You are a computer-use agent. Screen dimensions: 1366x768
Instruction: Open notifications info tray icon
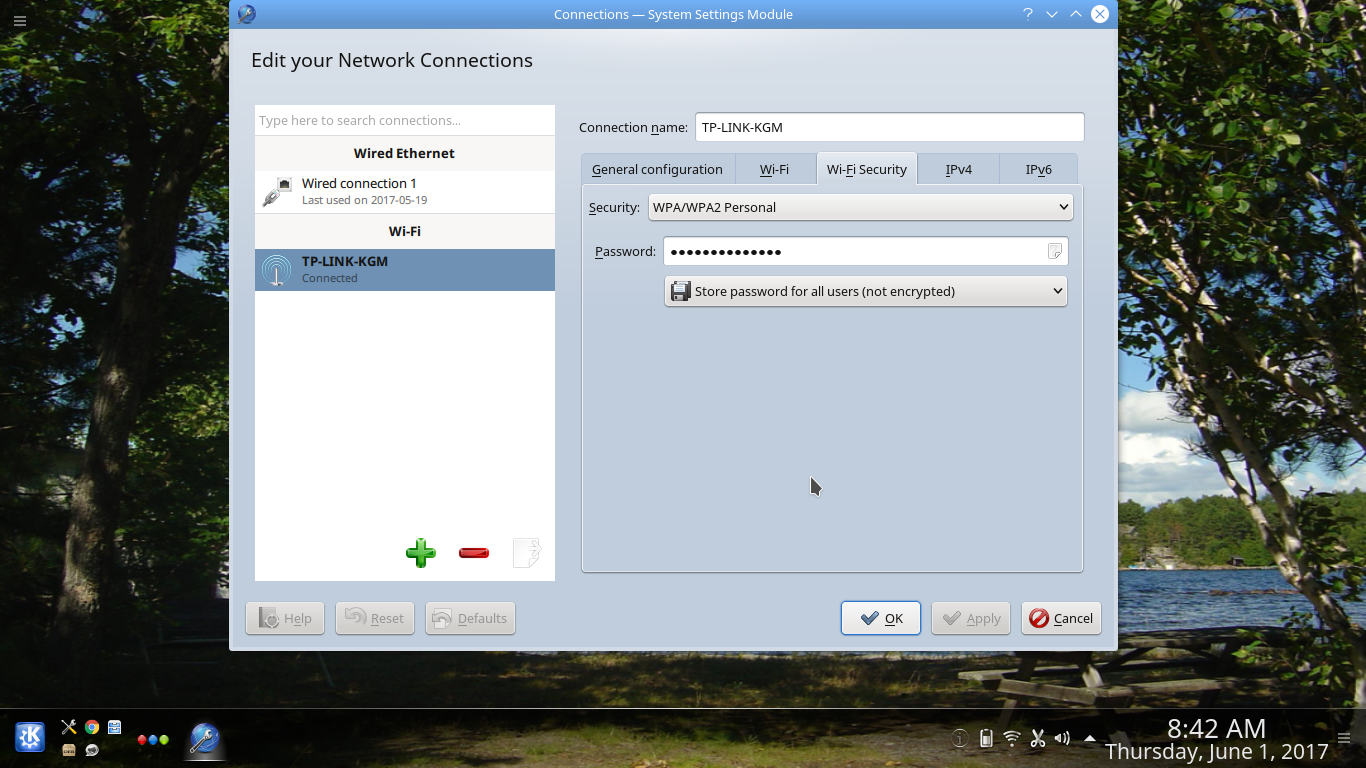point(960,738)
